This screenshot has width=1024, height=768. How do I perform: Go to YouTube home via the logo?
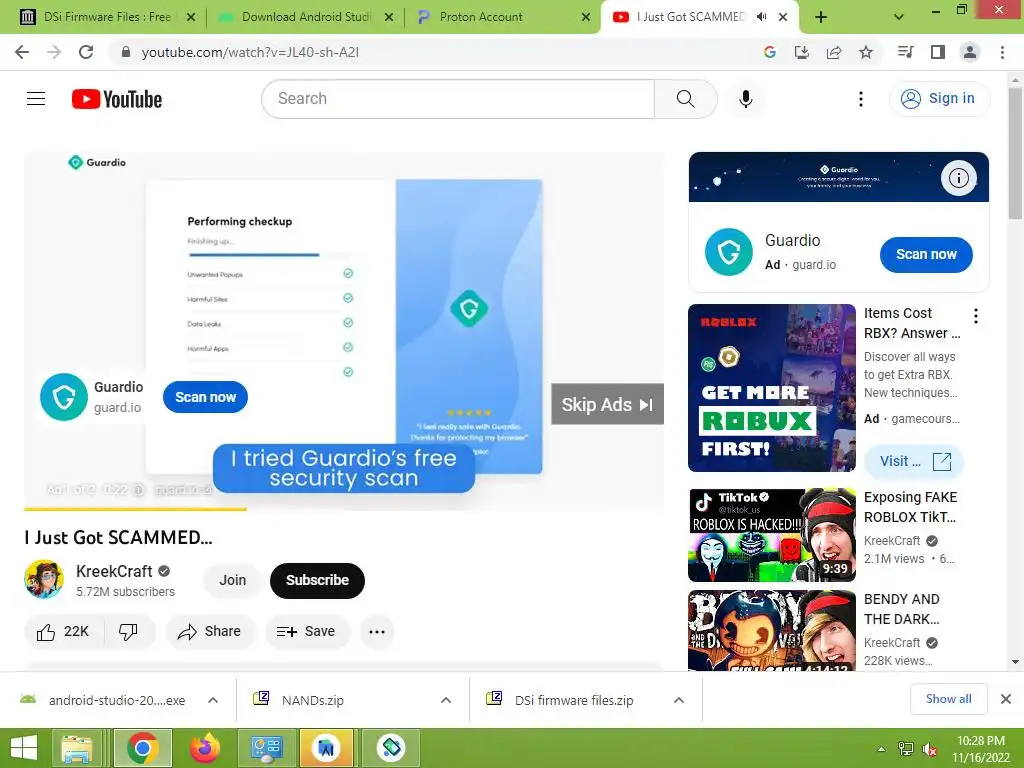[x=117, y=99]
